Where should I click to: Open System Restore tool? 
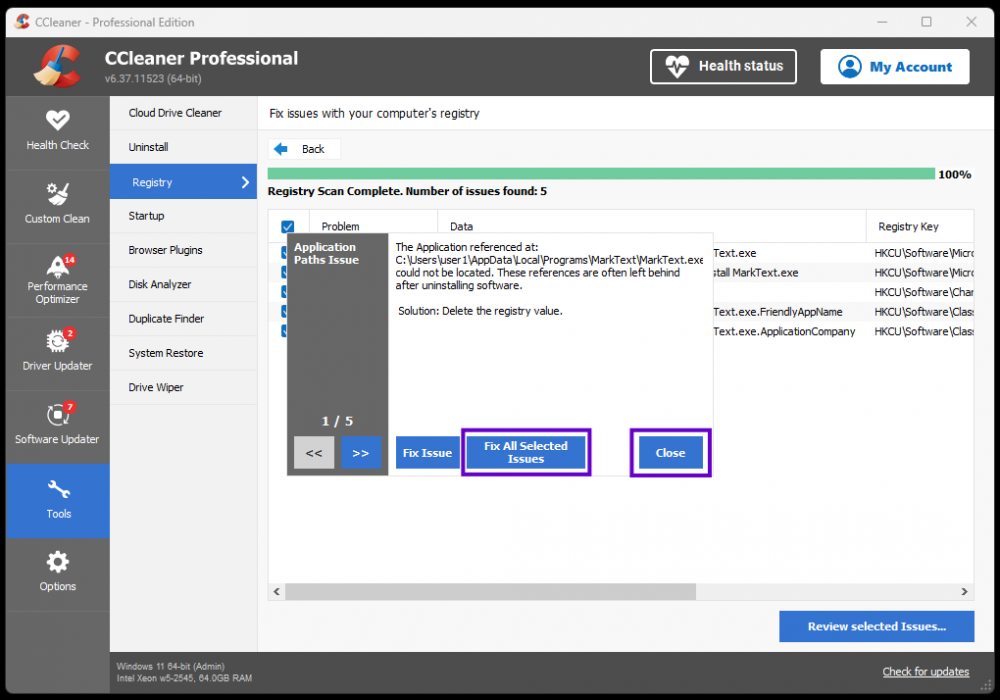[x=183, y=353]
